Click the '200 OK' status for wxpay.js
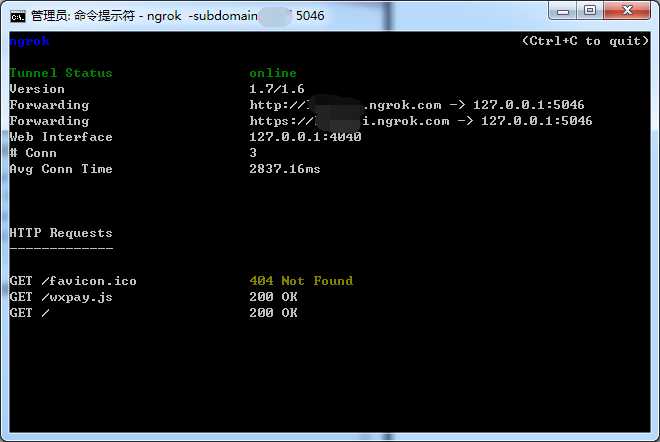The height and width of the screenshot is (442, 660). (273, 297)
